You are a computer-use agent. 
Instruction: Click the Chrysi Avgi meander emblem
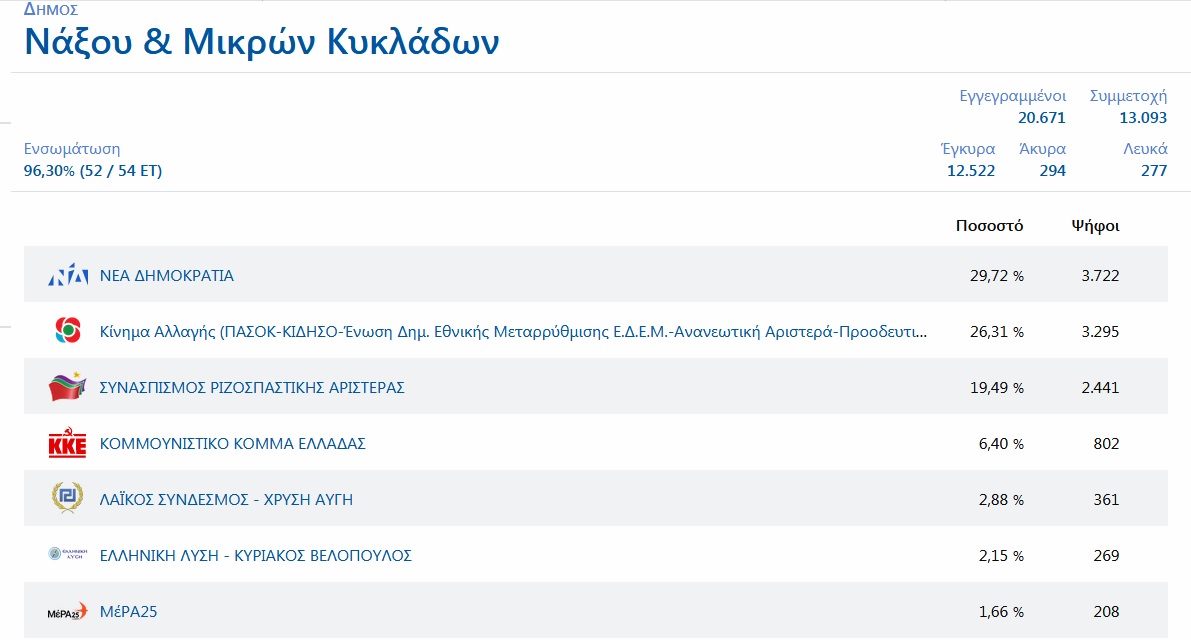point(68,499)
